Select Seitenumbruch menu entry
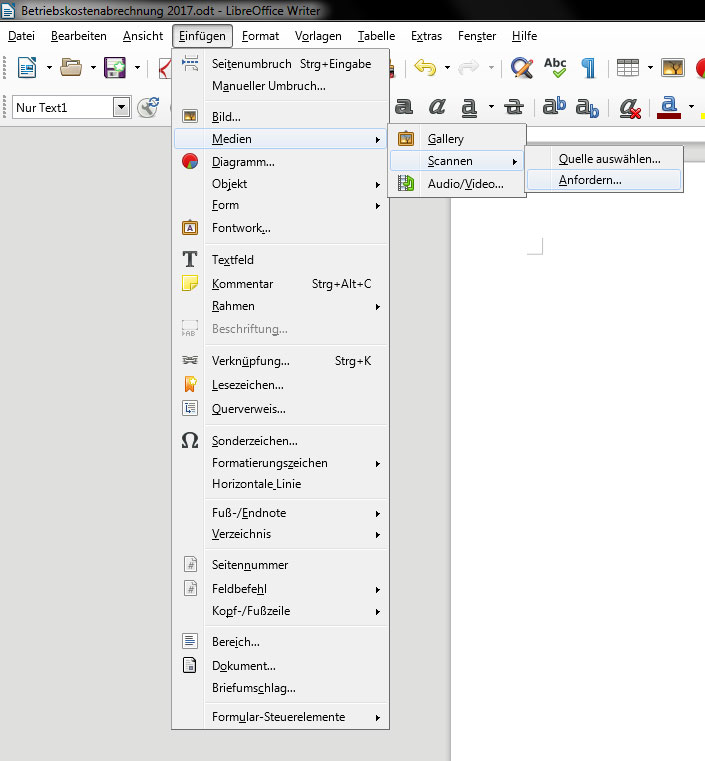The height and width of the screenshot is (761, 705). [281, 64]
